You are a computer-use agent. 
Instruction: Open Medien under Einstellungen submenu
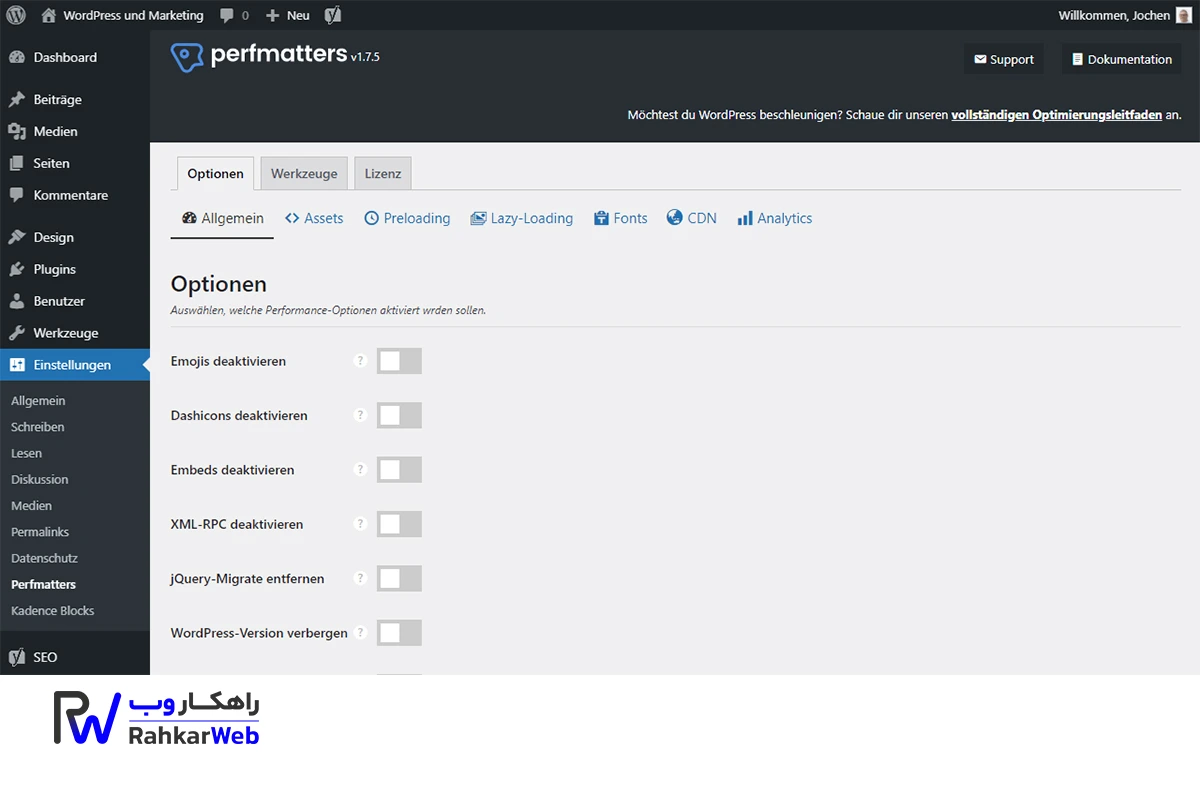(x=32, y=506)
